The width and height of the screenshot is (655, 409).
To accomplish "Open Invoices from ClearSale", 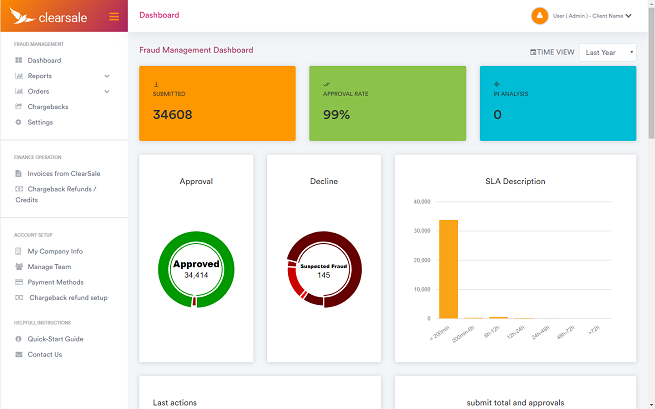I will tap(64, 173).
